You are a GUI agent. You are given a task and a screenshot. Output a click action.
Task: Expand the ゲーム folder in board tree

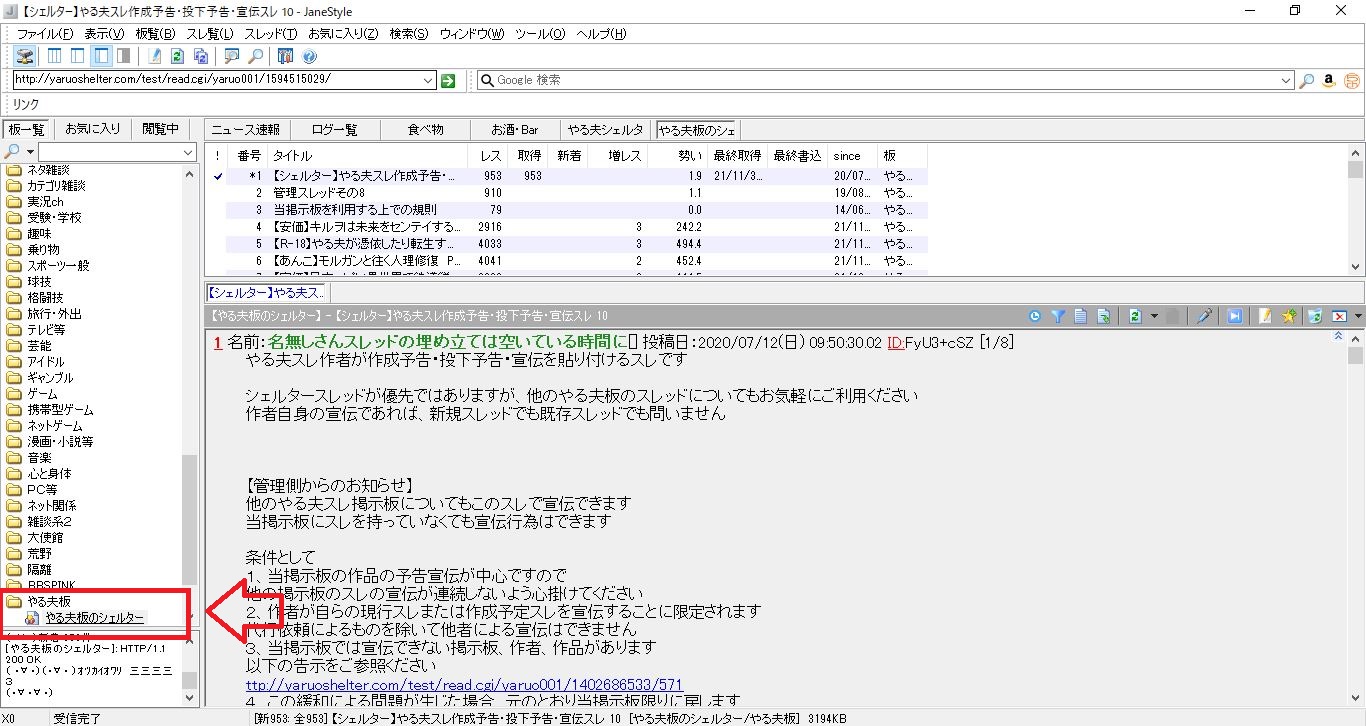41,394
